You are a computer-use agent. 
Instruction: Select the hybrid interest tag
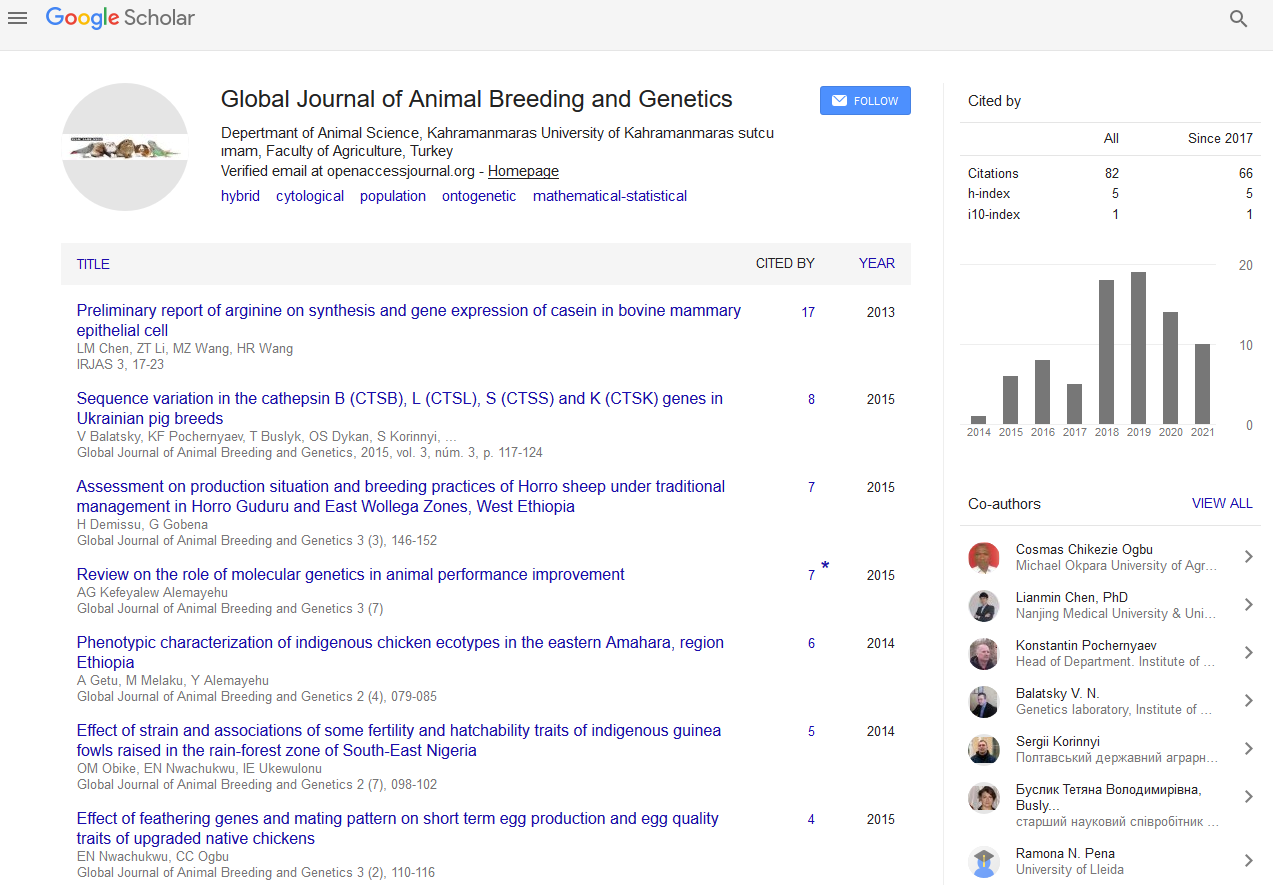(240, 196)
